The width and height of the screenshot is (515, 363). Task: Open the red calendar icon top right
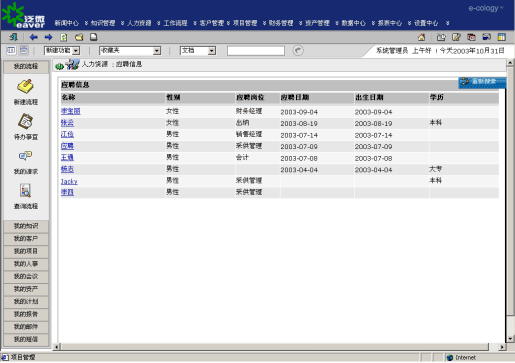pos(471,37)
